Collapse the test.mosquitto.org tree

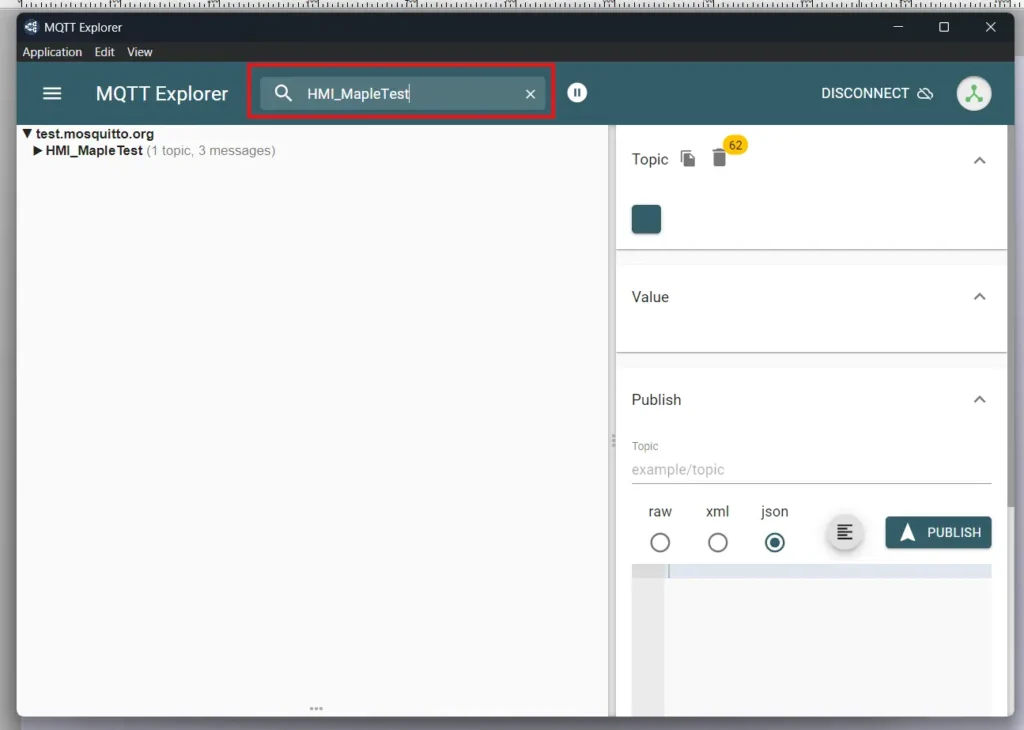(27, 133)
